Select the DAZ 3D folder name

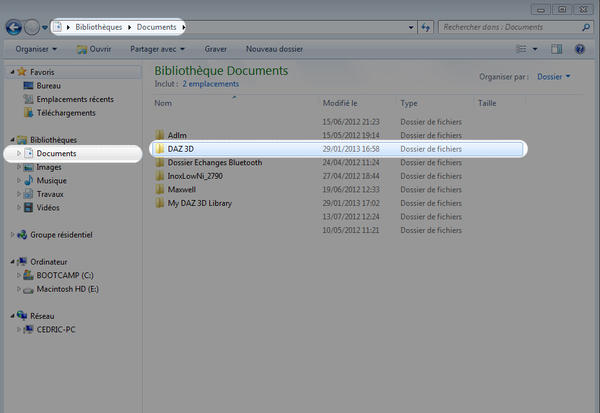181,149
